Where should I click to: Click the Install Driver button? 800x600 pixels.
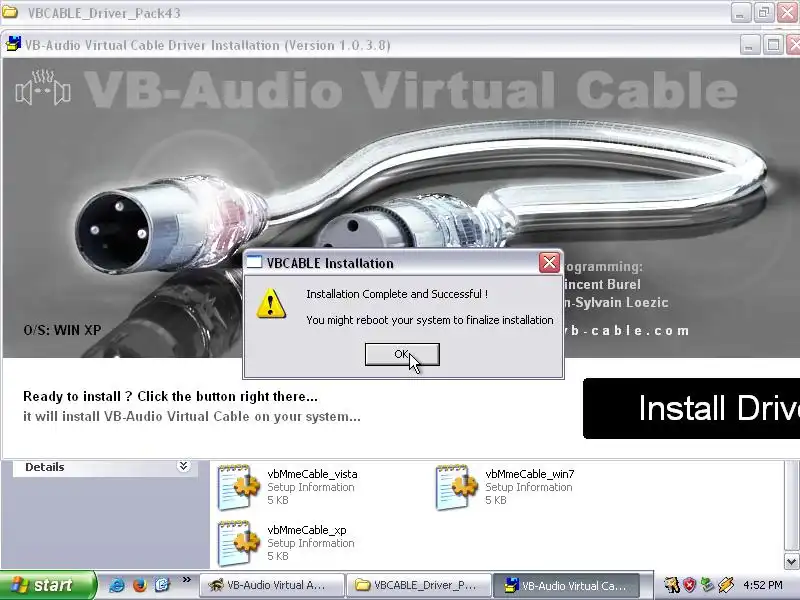pyautogui.click(x=691, y=408)
